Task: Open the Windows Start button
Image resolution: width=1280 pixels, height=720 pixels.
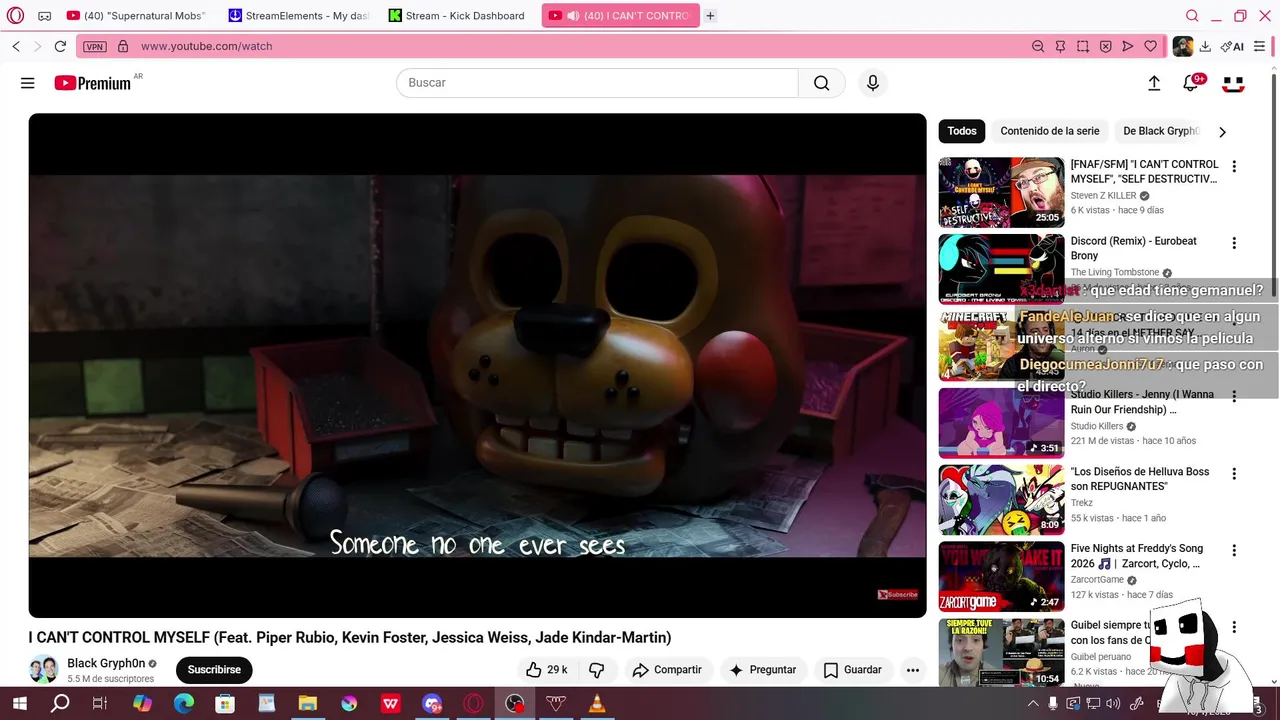Action: tap(19, 704)
